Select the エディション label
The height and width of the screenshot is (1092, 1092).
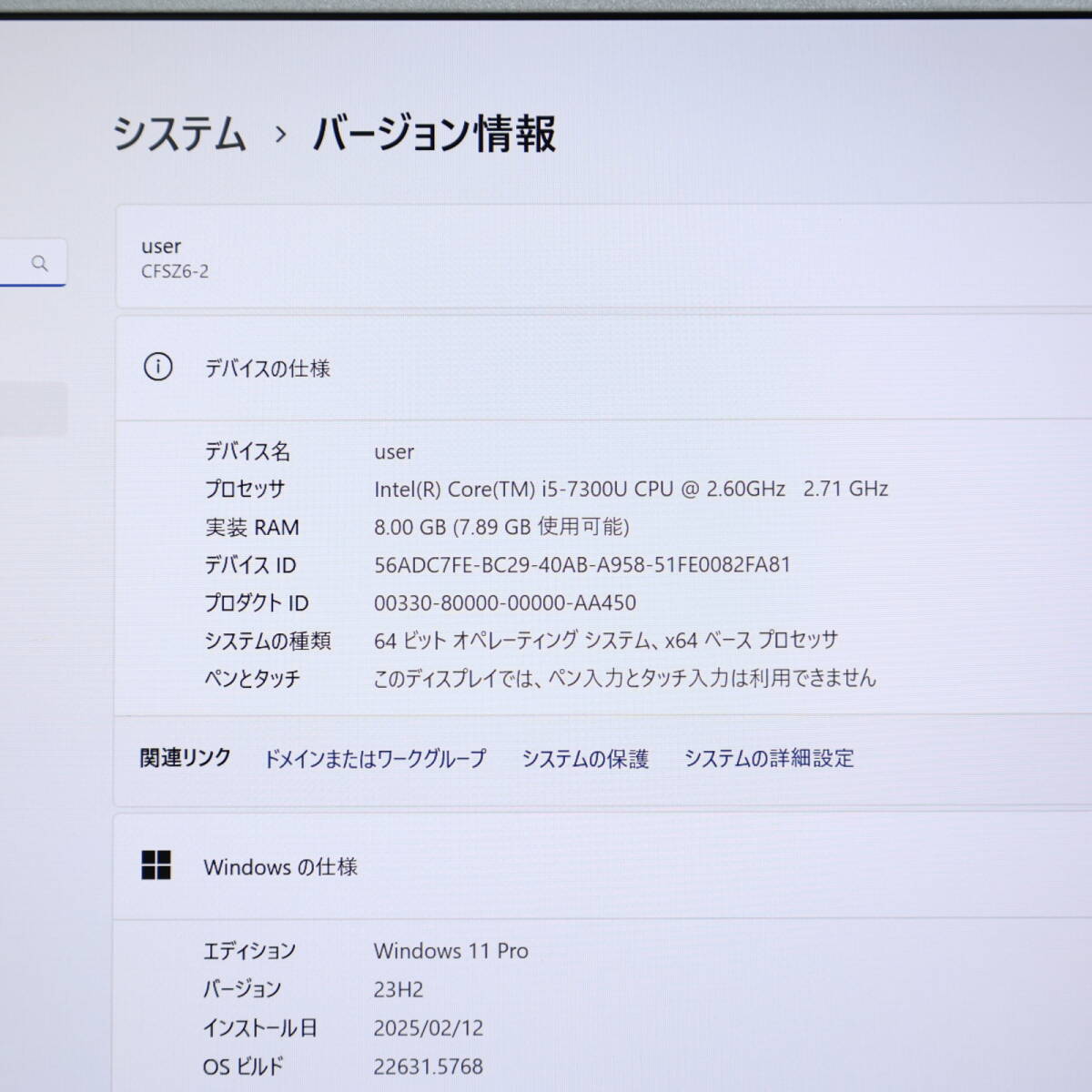coord(249,951)
